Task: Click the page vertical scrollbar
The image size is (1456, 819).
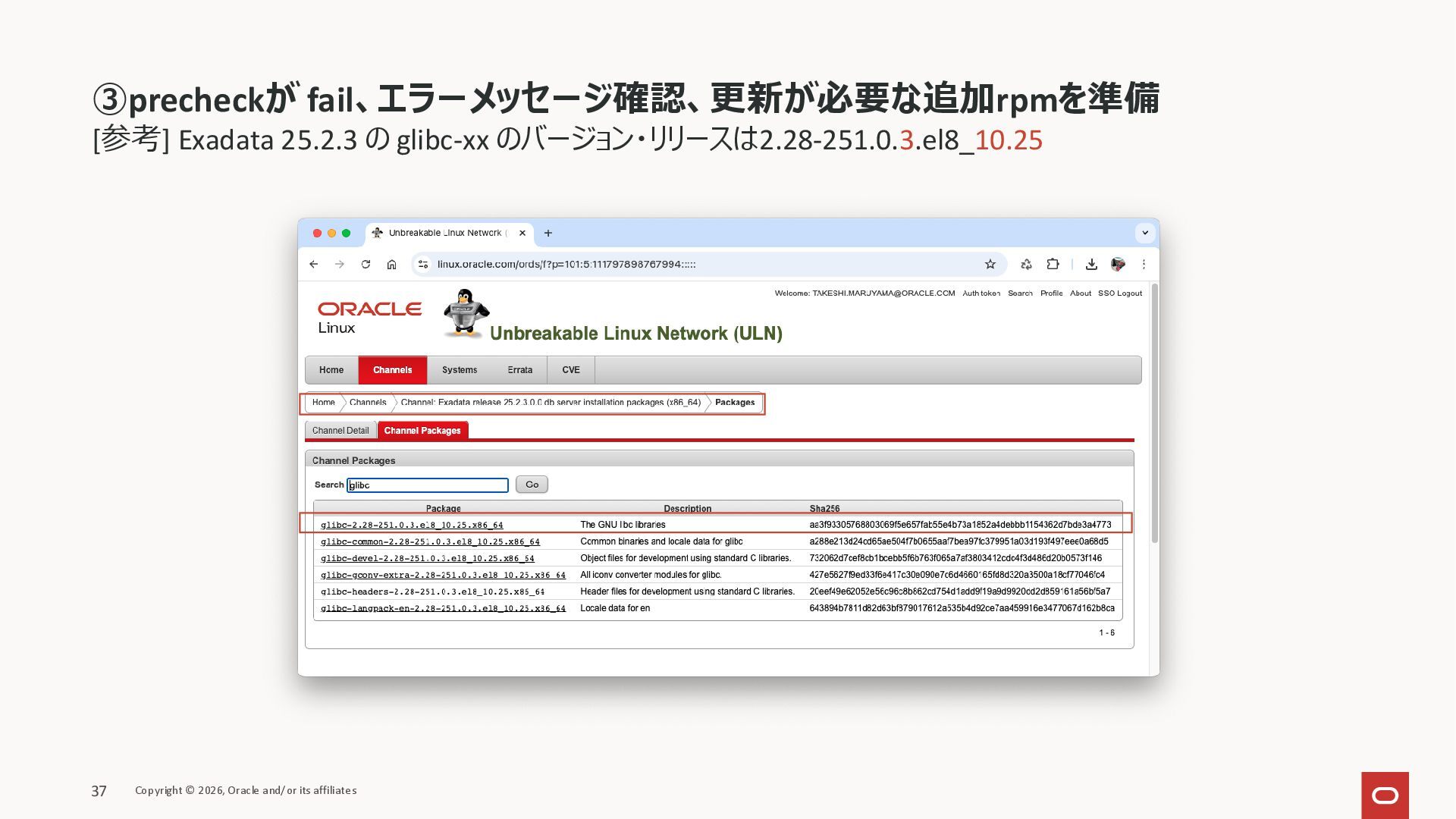Action: [x=1154, y=413]
